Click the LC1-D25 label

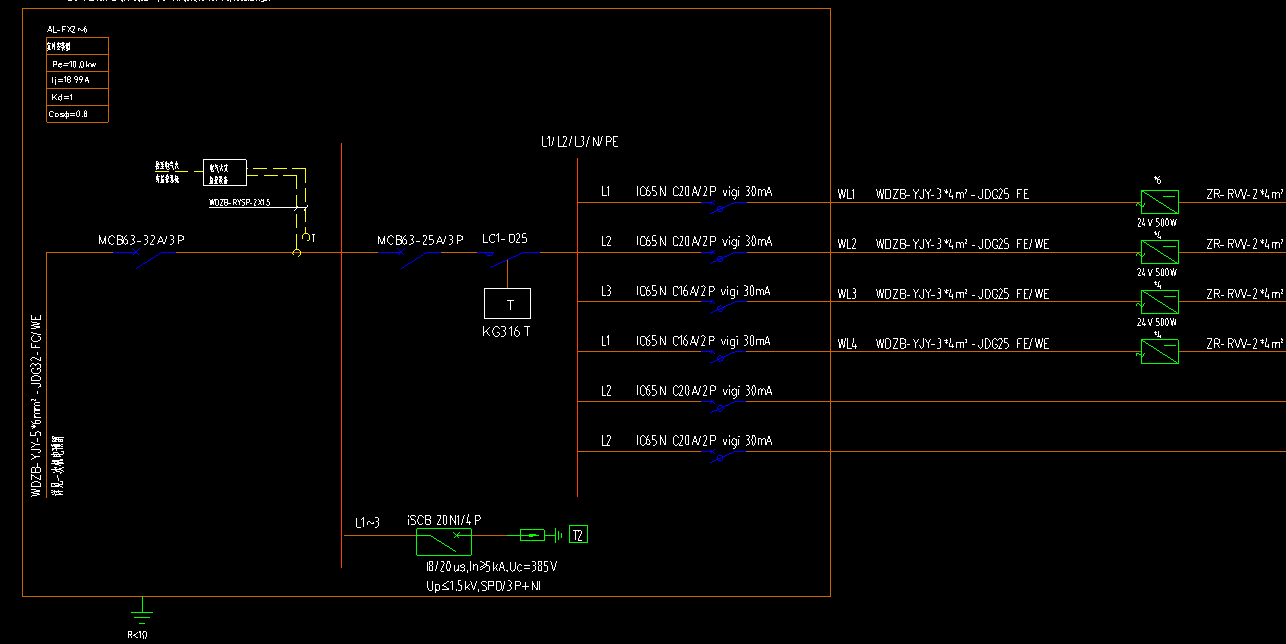tap(505, 240)
